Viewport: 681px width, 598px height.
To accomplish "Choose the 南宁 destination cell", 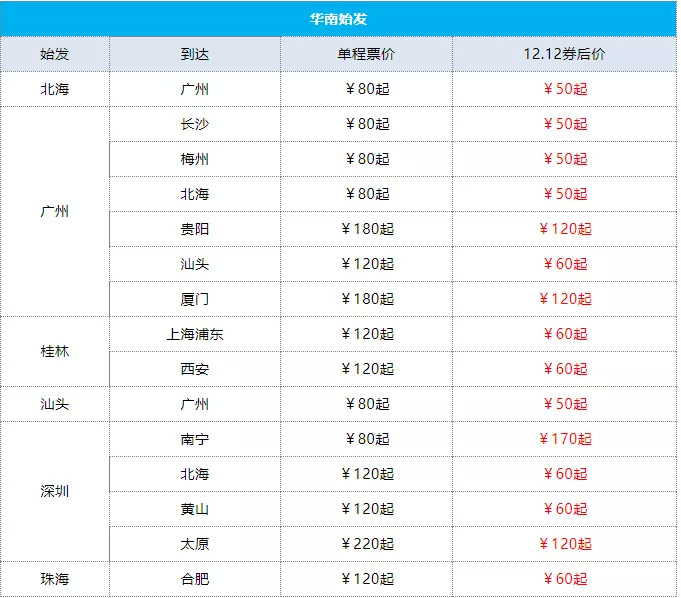I will 195,439.
